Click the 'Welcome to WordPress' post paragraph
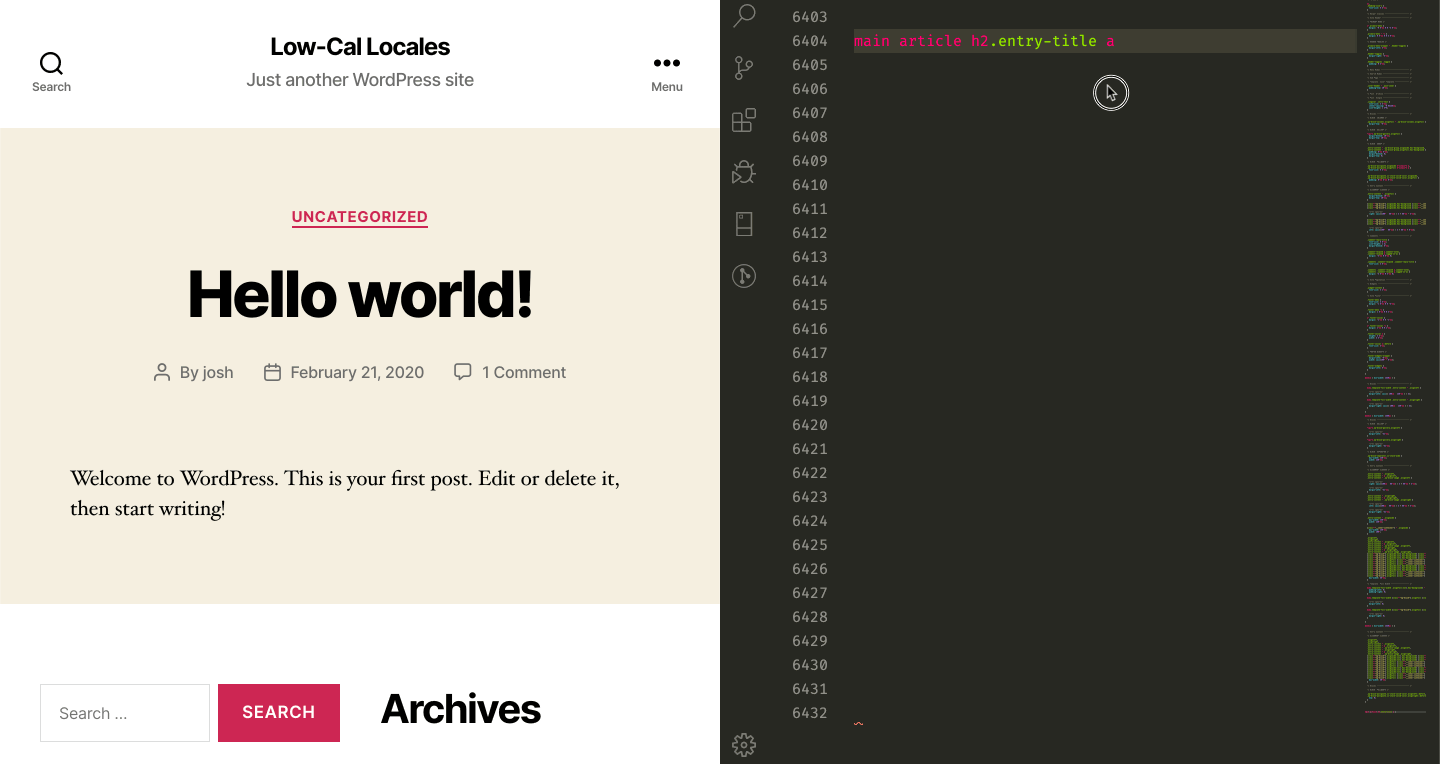 345,493
